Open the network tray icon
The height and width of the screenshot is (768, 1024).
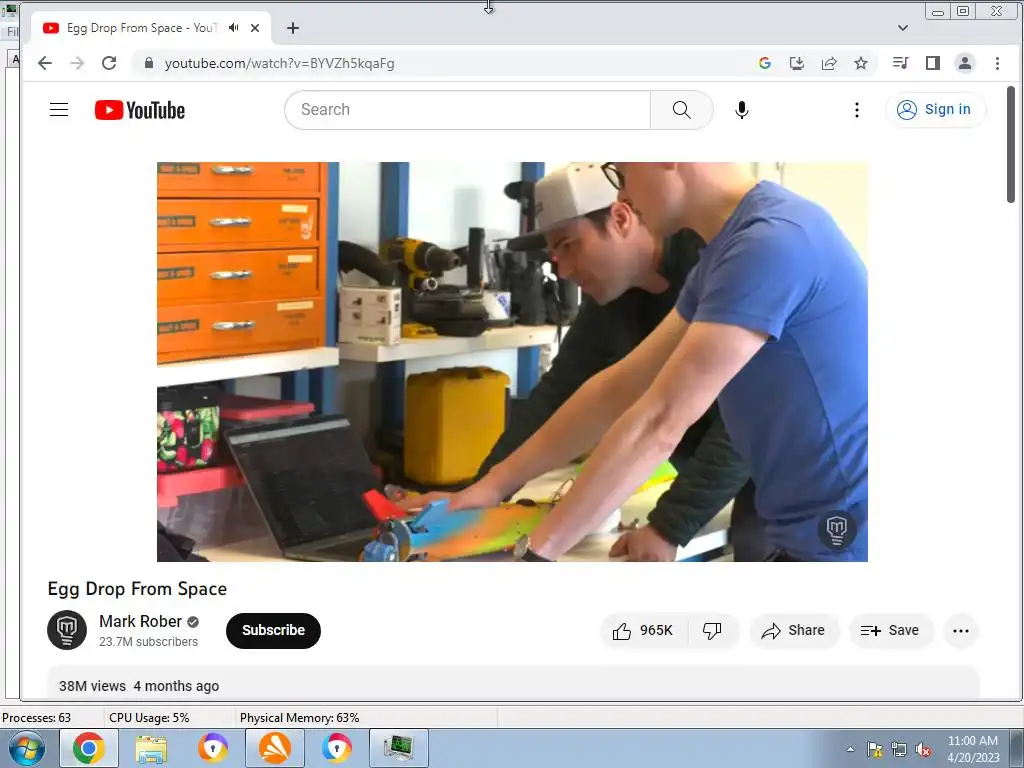click(899, 749)
